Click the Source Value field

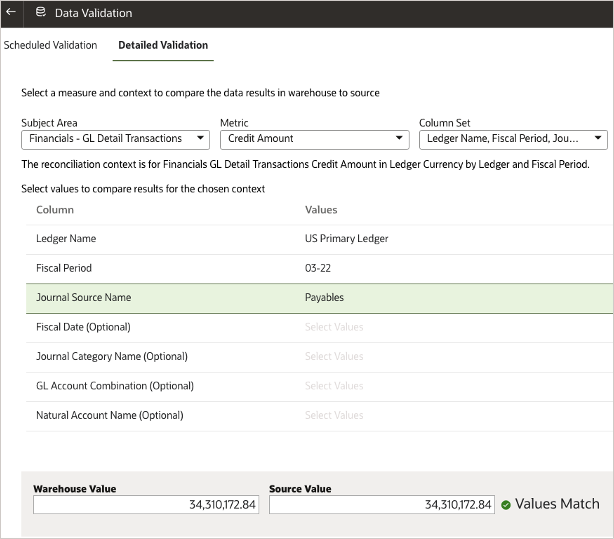[x=381, y=505]
